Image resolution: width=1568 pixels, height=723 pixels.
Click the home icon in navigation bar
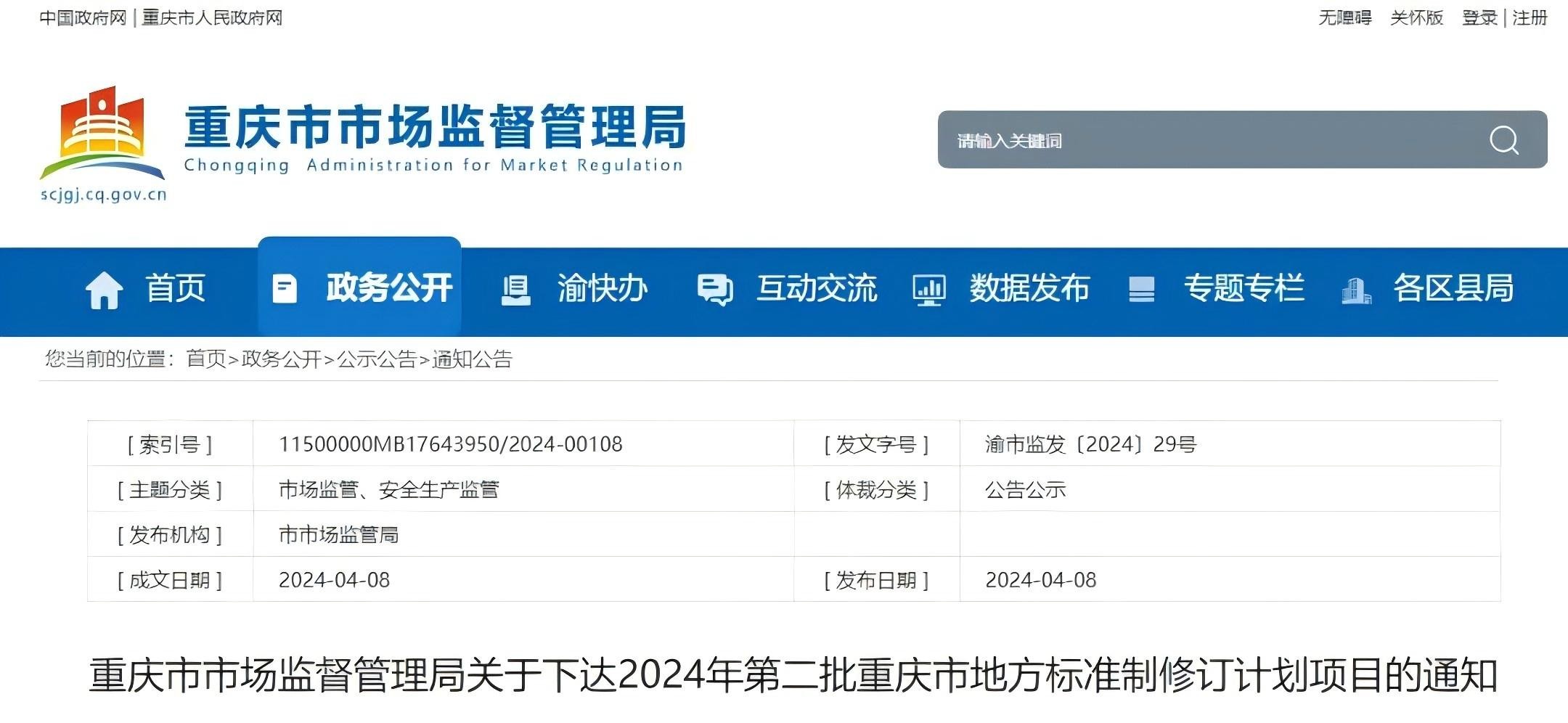(x=104, y=290)
